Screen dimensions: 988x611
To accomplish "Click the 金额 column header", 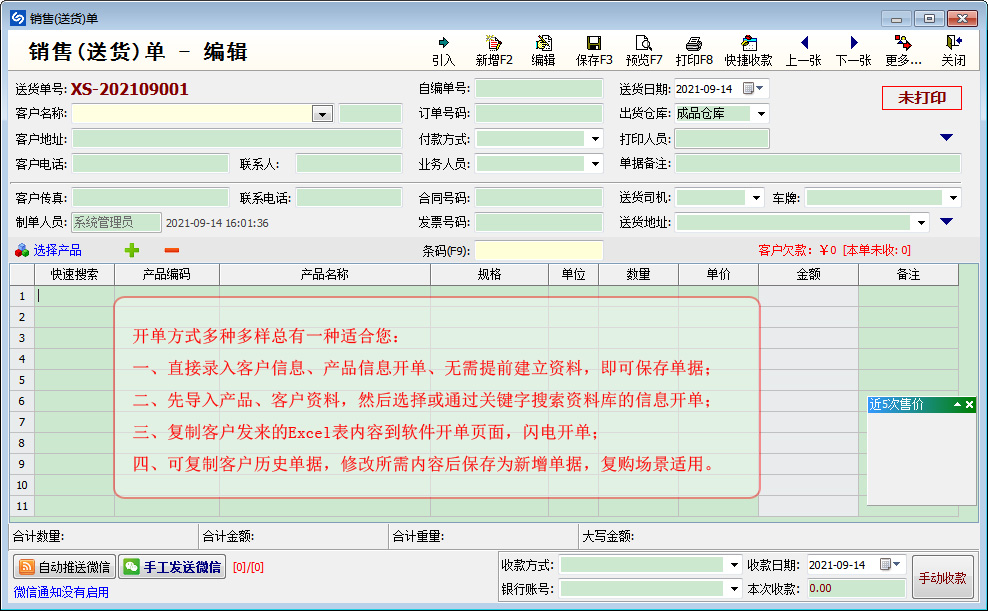I will tap(808, 275).
